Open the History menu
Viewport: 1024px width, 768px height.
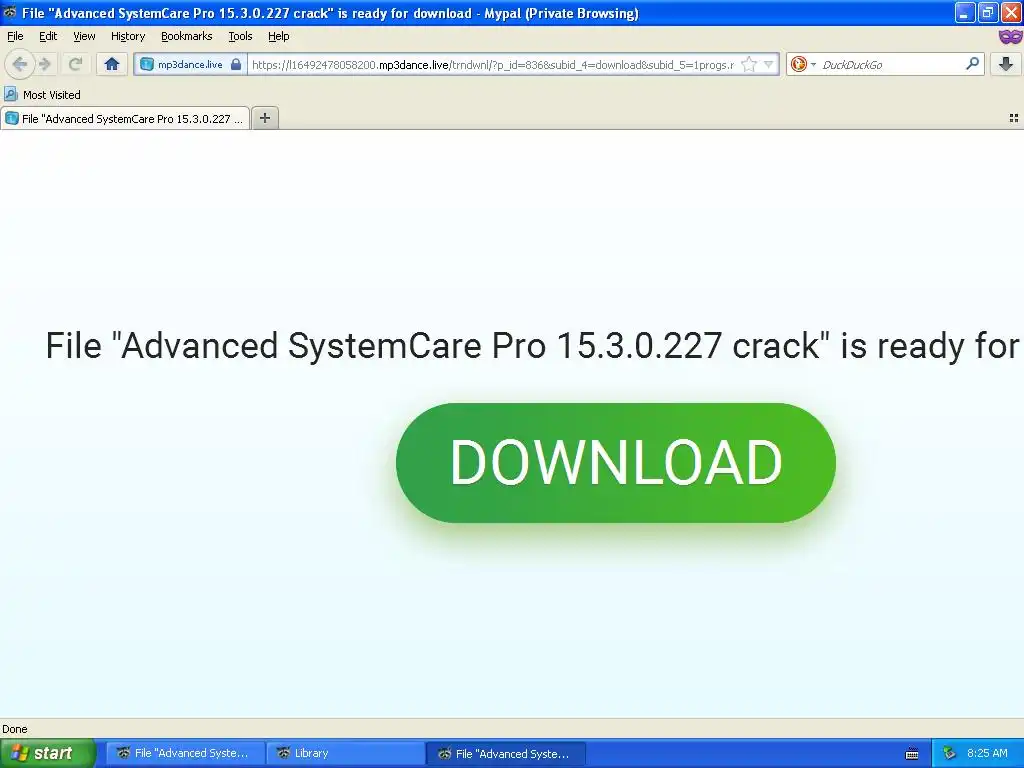point(127,37)
